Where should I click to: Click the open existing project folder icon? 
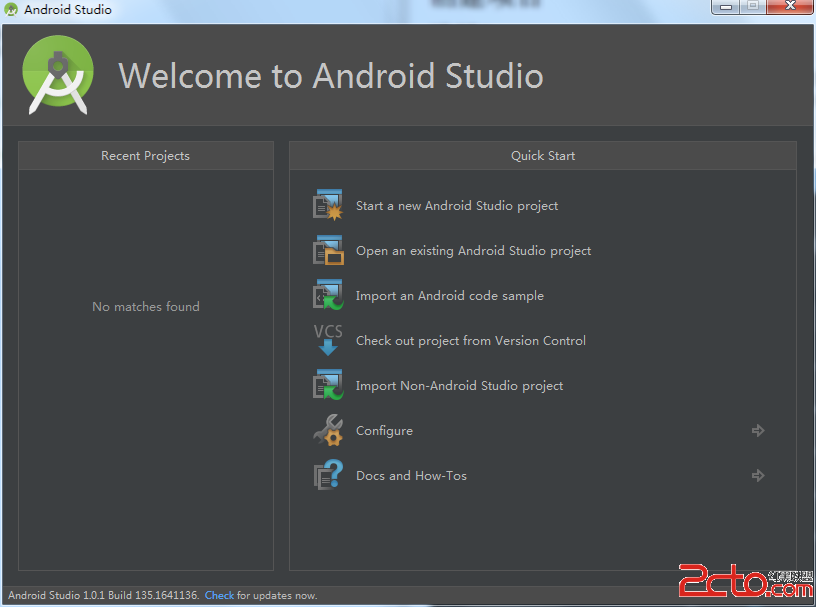328,250
